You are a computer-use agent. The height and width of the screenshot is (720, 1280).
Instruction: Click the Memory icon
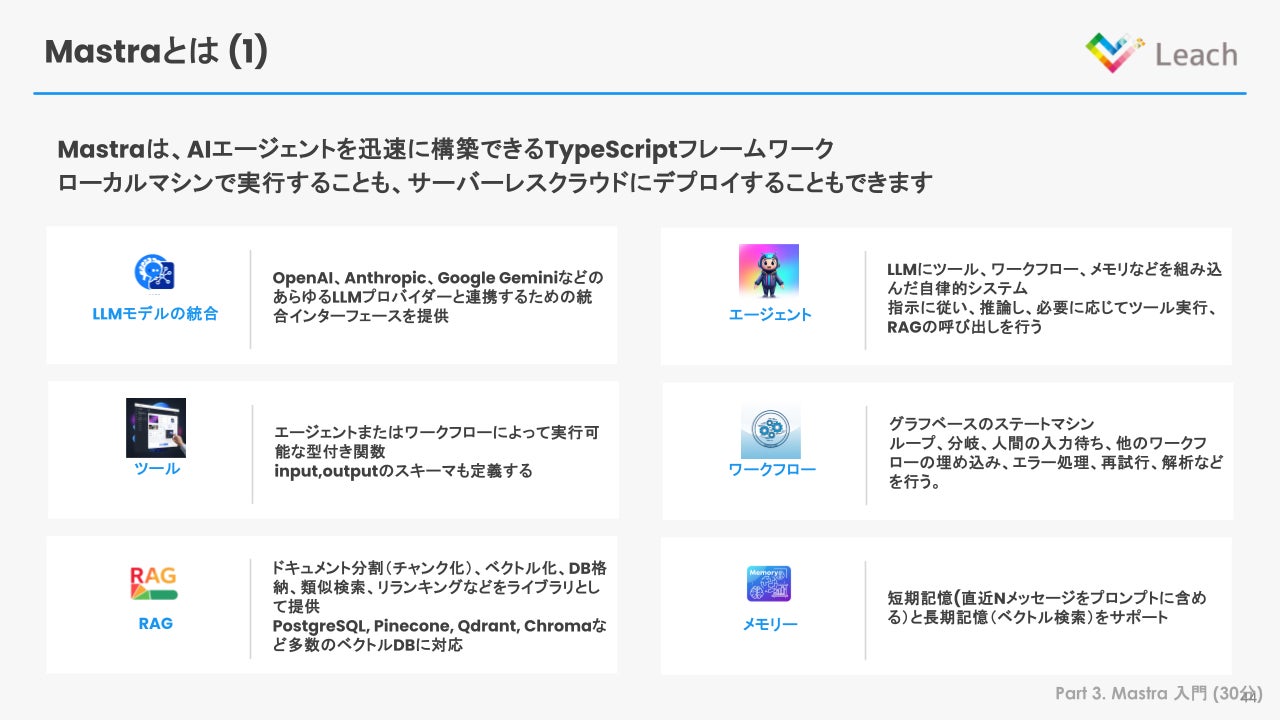(x=769, y=584)
